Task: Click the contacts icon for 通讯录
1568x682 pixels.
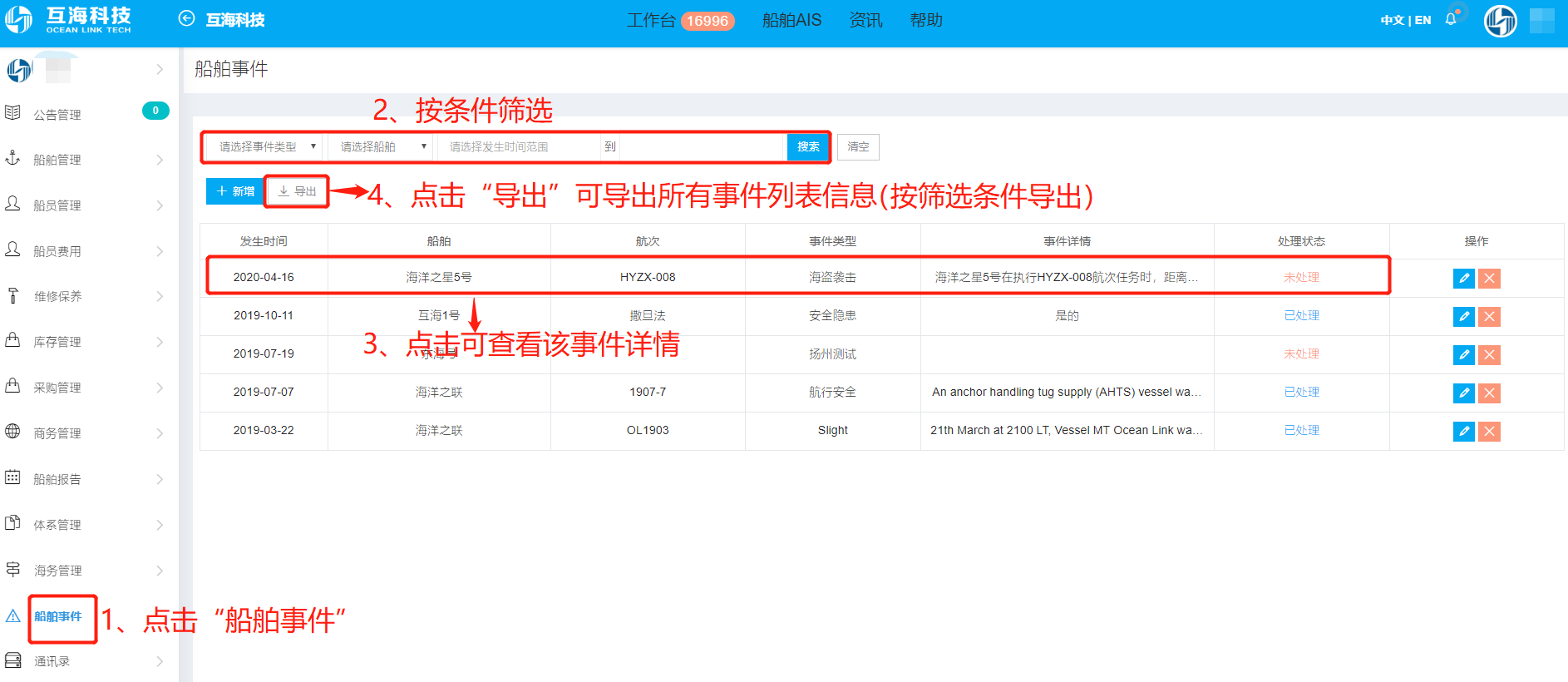Action: (12, 660)
